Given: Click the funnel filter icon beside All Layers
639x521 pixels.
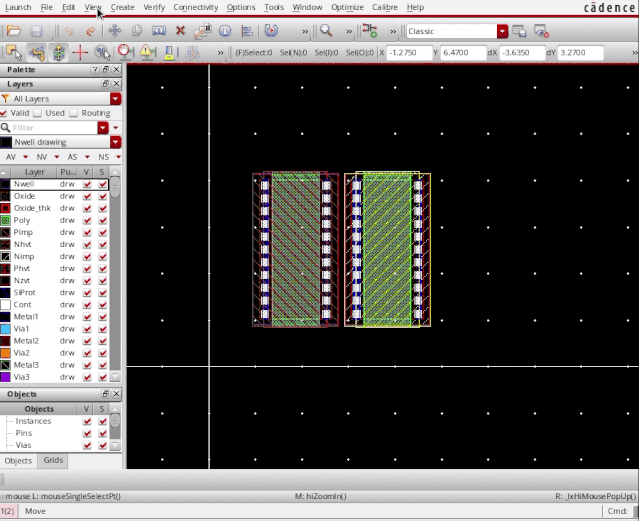Looking at the screenshot, I should pyautogui.click(x=6, y=99).
